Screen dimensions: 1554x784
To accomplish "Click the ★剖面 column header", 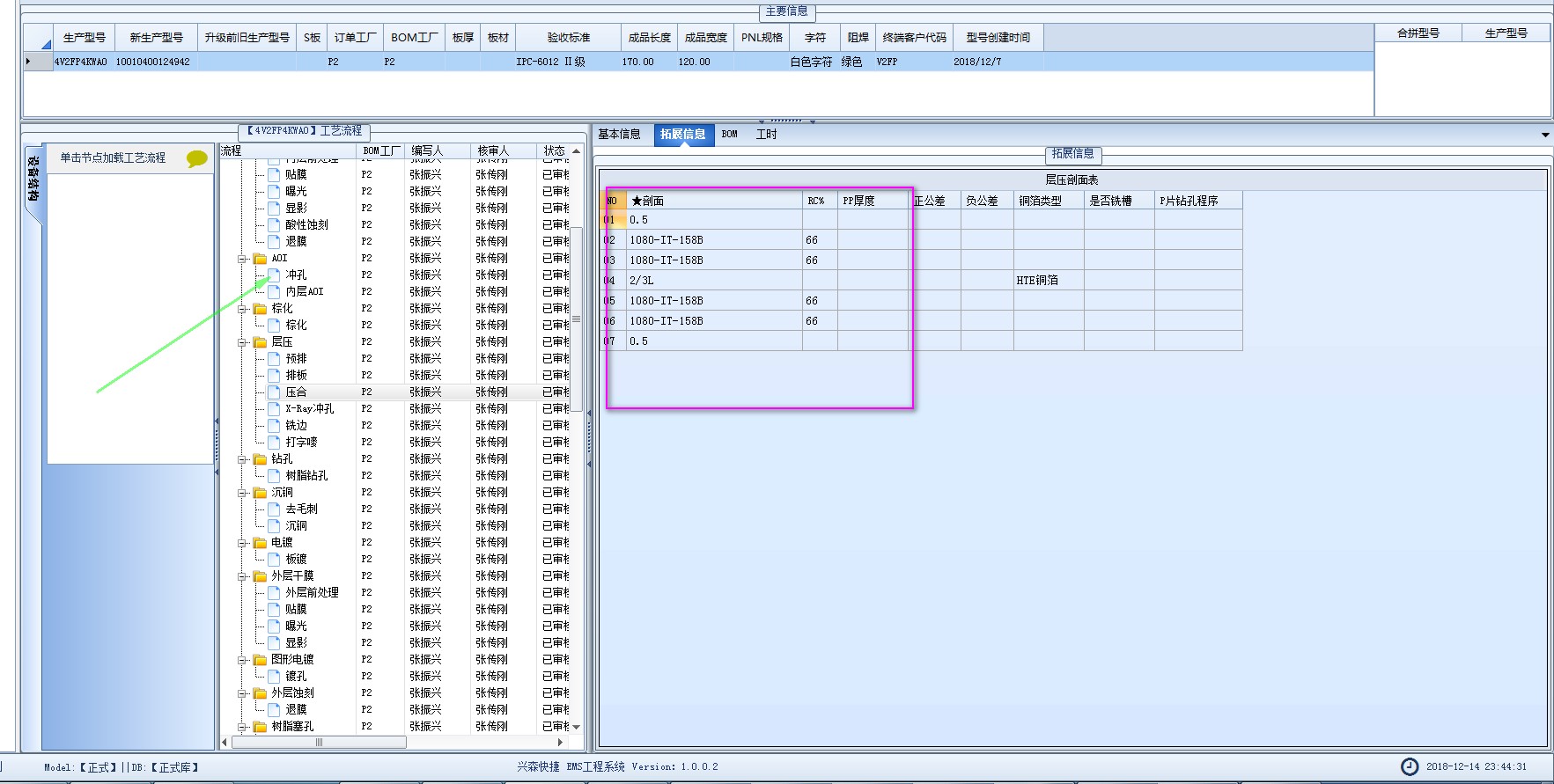I will pos(714,201).
